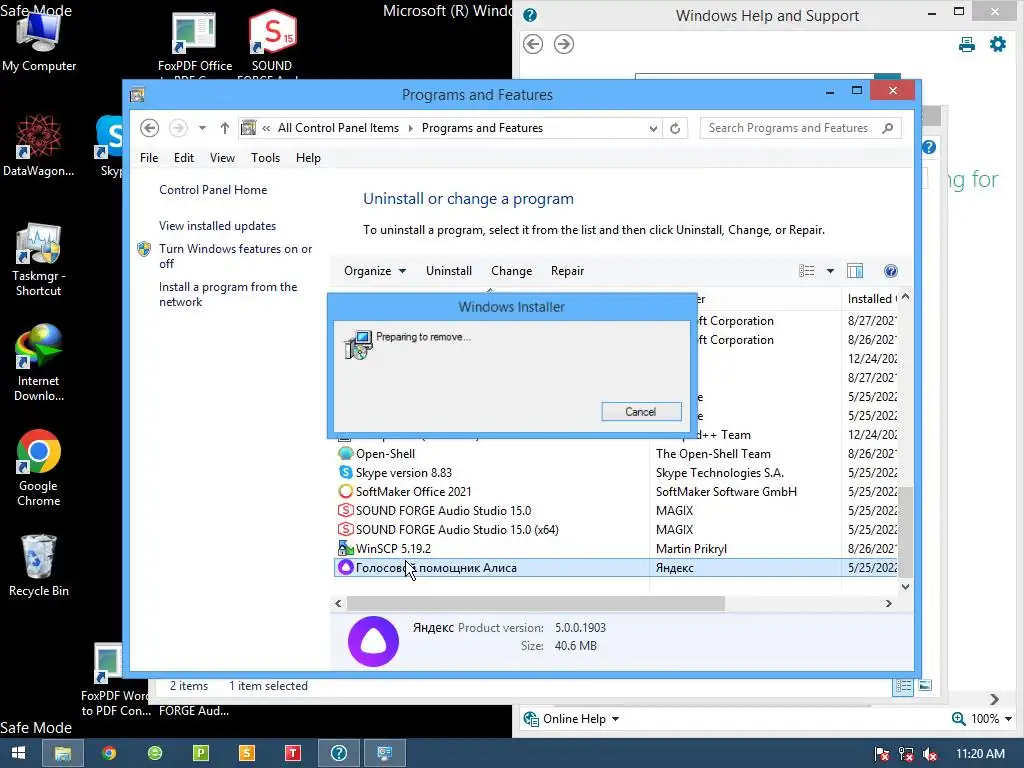Open Help and Support taskbar button
This screenshot has height=768, width=1024.
coord(339,753)
